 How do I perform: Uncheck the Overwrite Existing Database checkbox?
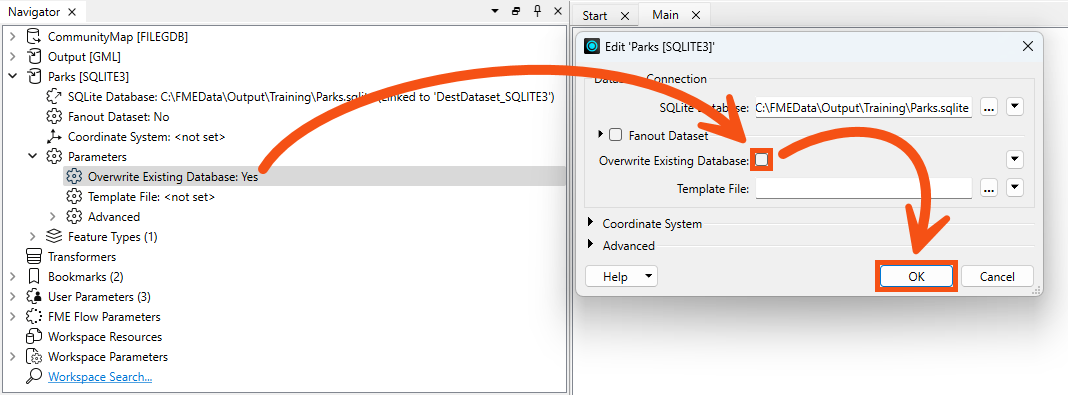(761, 160)
